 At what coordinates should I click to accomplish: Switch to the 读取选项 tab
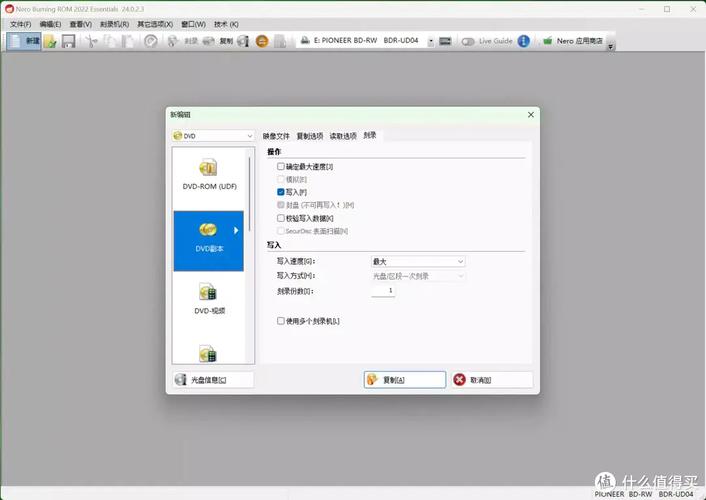point(343,136)
